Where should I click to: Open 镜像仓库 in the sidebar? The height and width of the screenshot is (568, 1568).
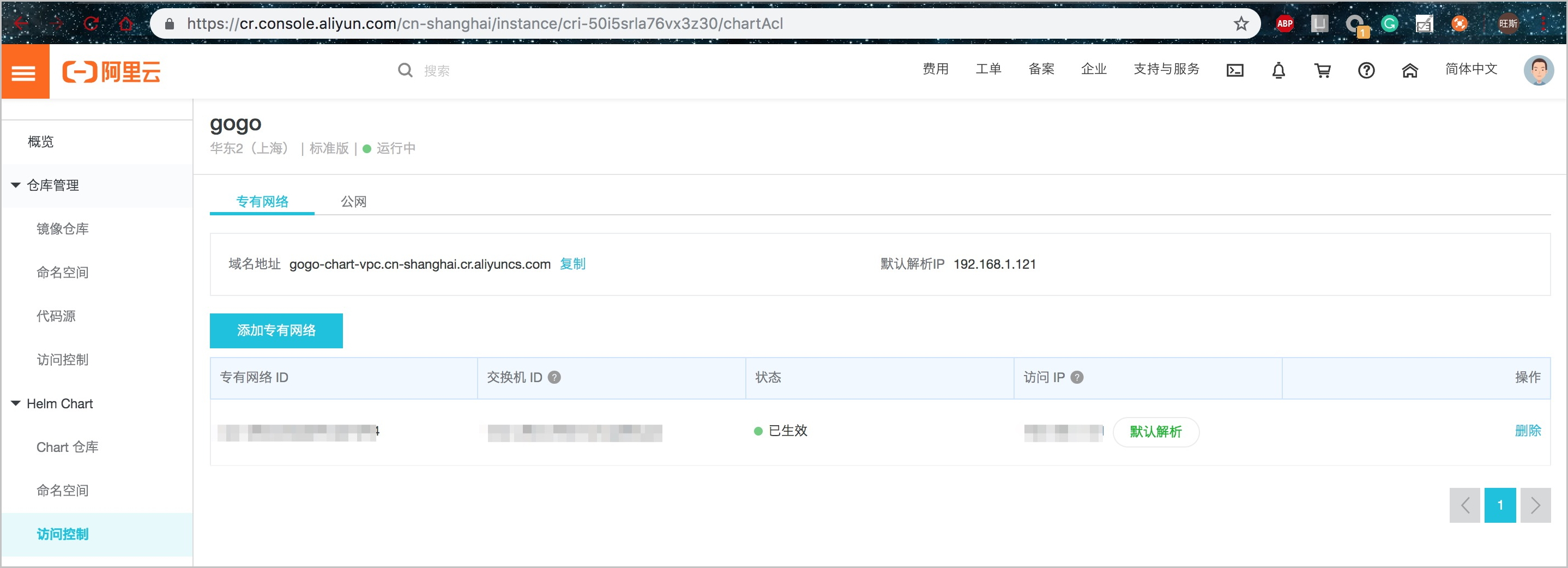tap(62, 229)
